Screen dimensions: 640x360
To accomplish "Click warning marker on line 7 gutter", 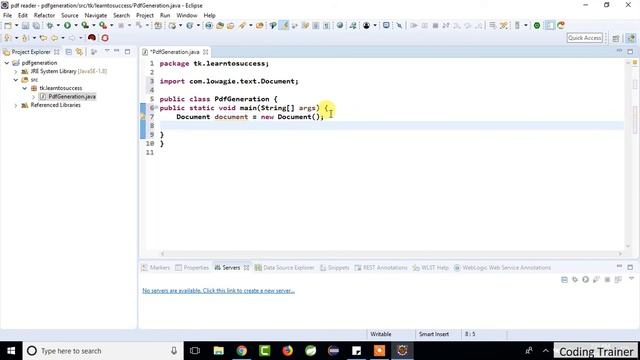I will (x=143, y=117).
